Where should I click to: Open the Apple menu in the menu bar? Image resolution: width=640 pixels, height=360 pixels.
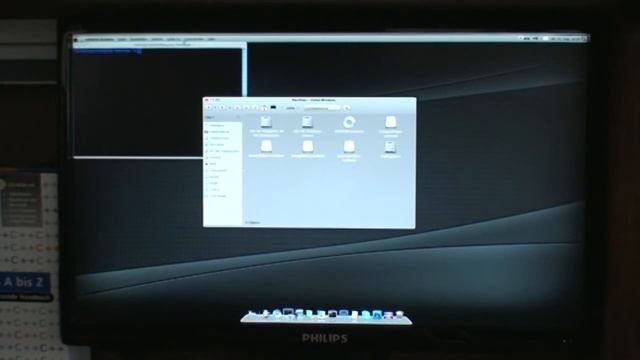(x=76, y=40)
